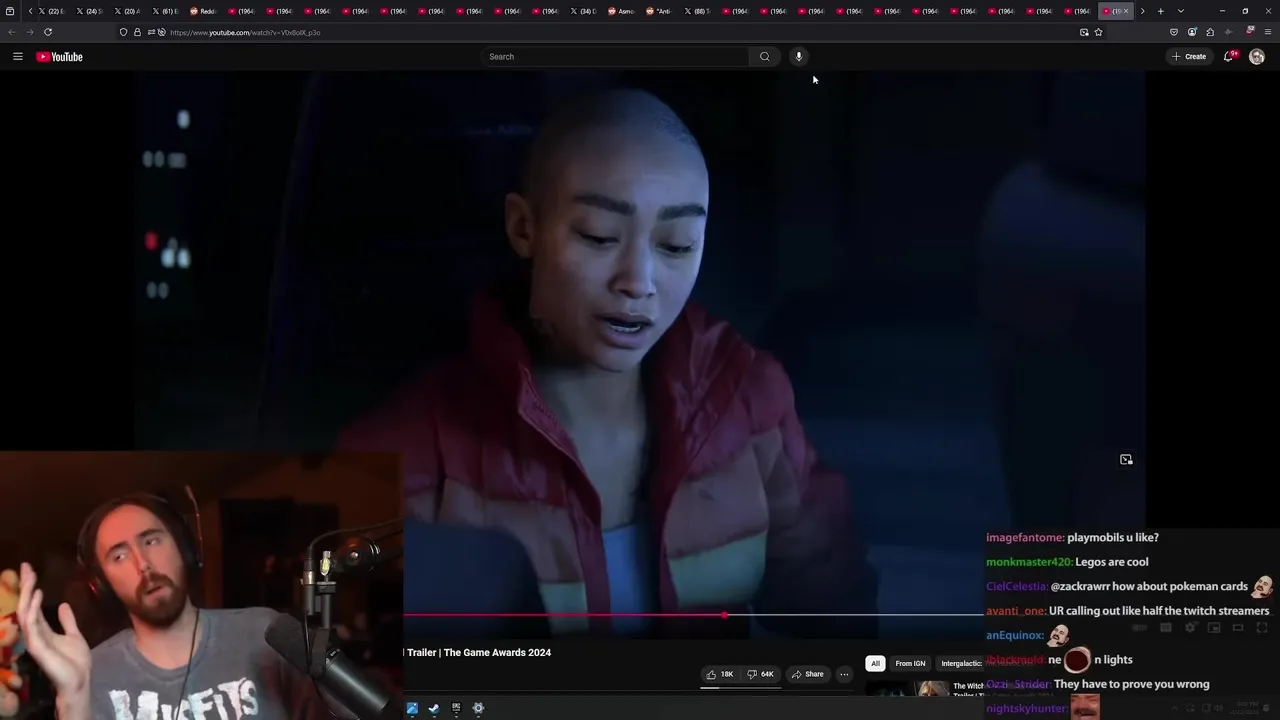
Task: Seek using the red video progress bar
Action: pyautogui.click(x=693, y=615)
